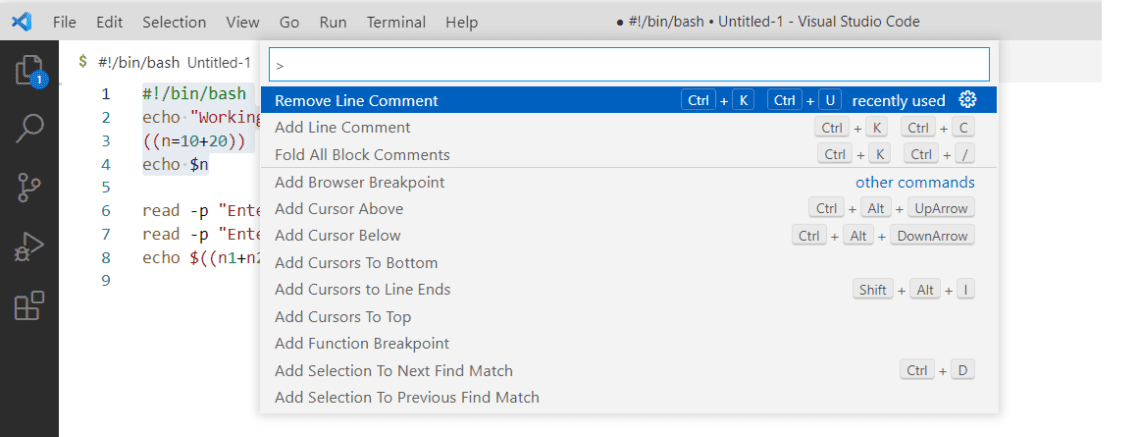The image size is (1140, 437).
Task: Open the Source Control icon
Action: pyautogui.click(x=29, y=188)
